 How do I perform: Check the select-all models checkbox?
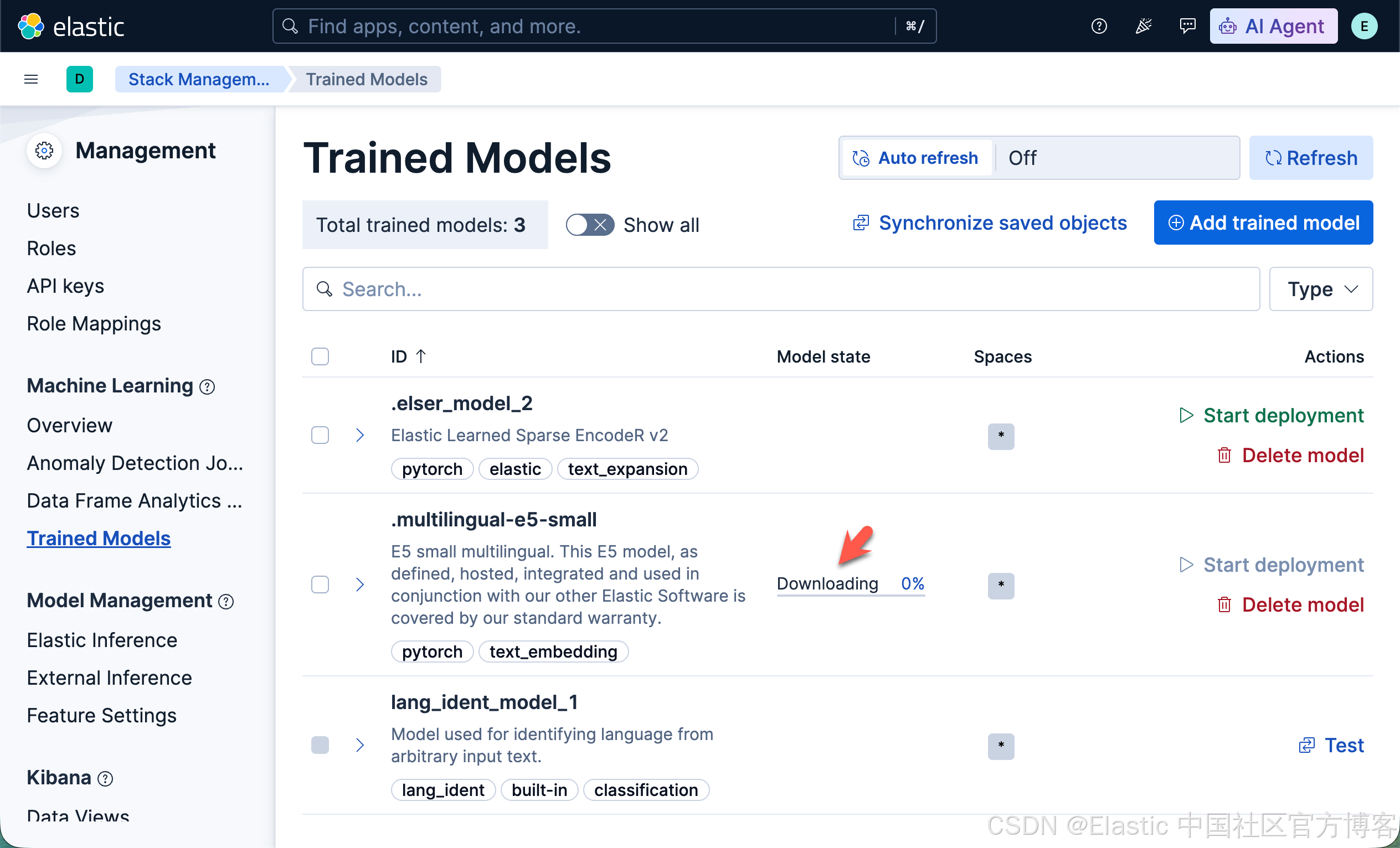coord(320,356)
